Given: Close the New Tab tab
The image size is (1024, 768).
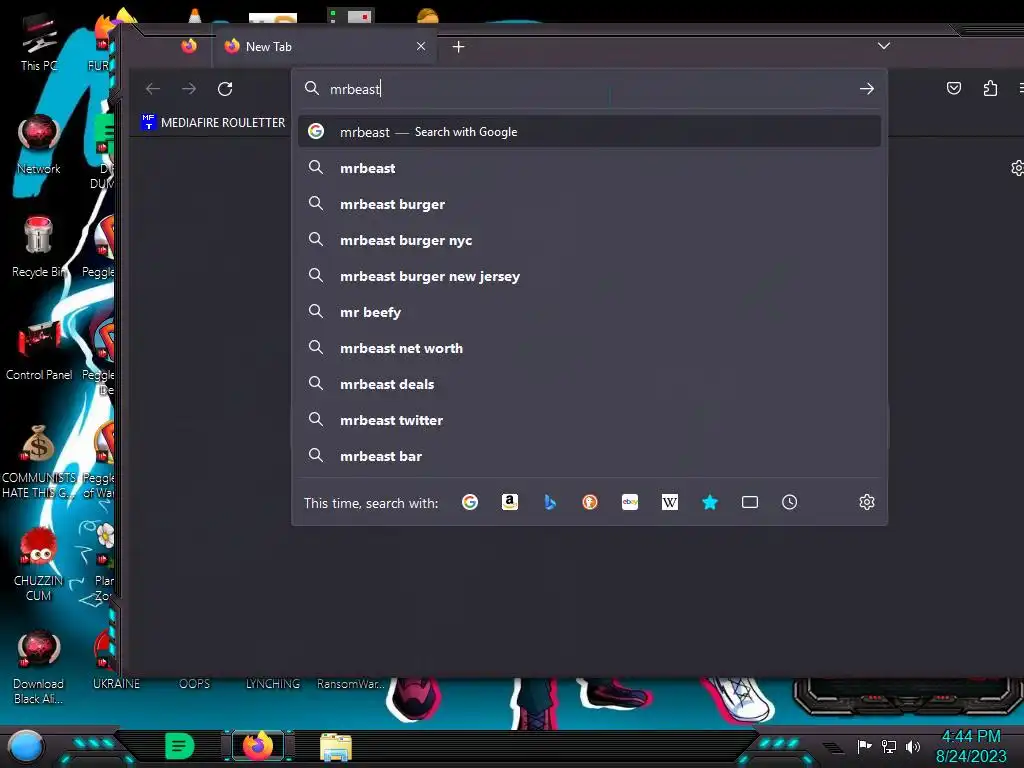Looking at the screenshot, I should (x=421, y=46).
